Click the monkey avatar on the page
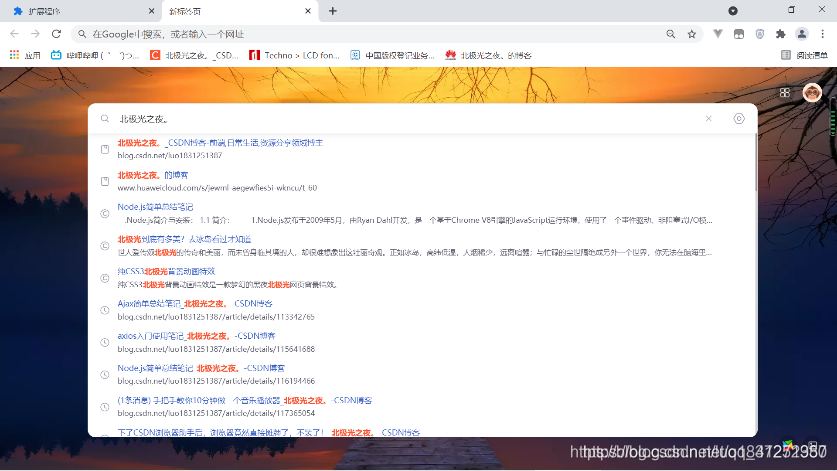 pyautogui.click(x=812, y=92)
